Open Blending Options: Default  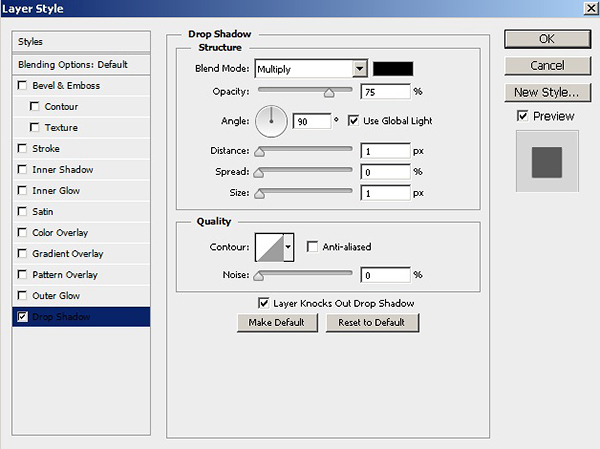pos(81,64)
